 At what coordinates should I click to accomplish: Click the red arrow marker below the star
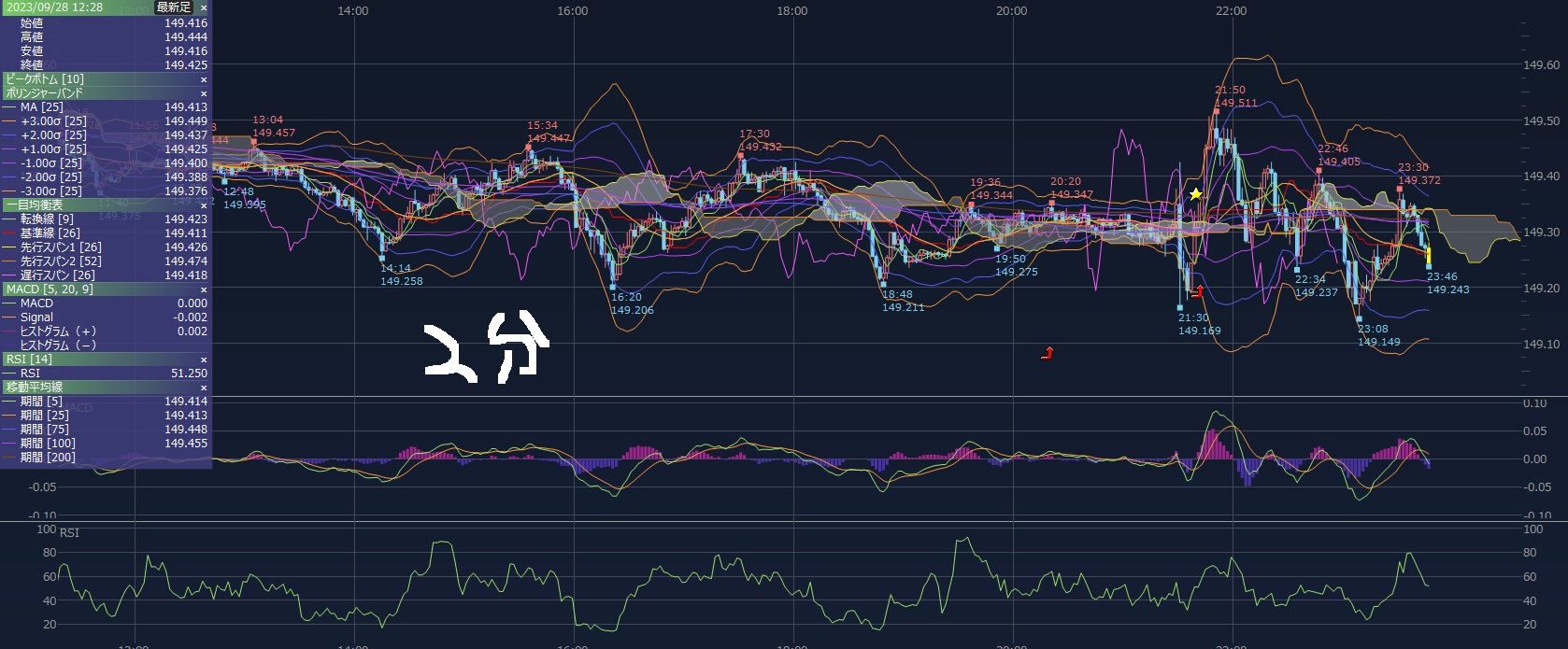(x=1197, y=292)
